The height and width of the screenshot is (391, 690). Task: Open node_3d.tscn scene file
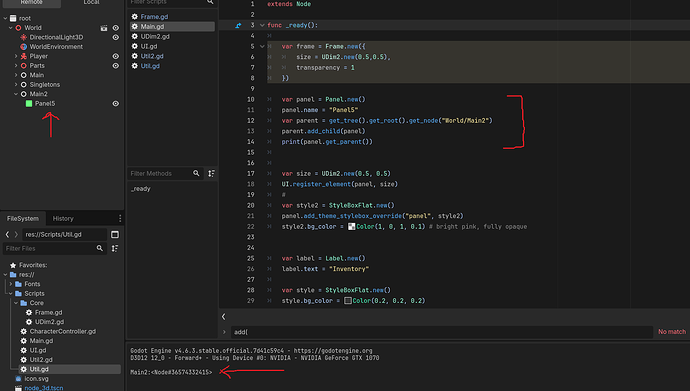[44, 388]
